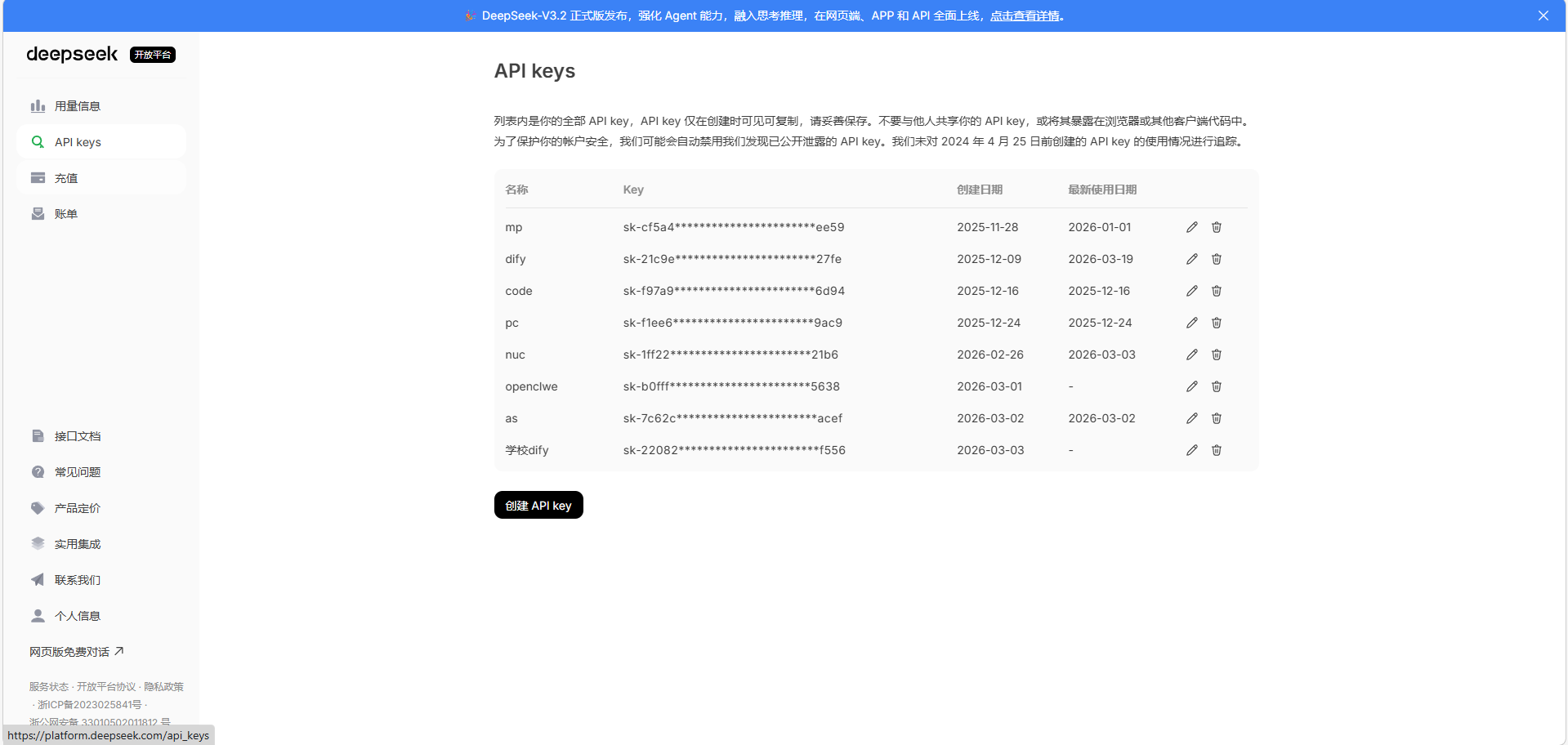Delete the pc API key
Screen dimensions: 1568x745
coord(1216,323)
